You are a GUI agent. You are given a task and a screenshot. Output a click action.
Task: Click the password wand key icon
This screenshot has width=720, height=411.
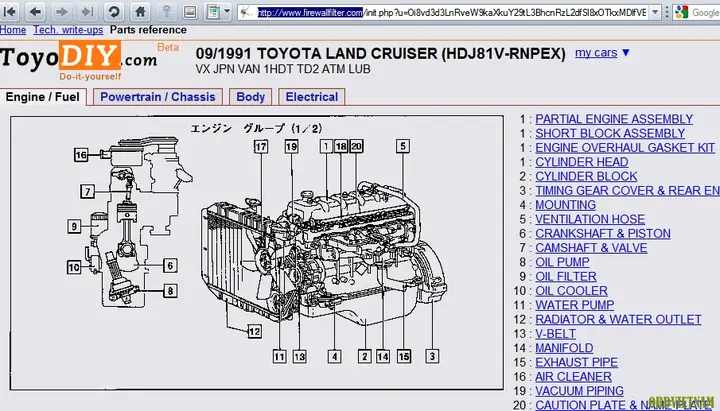tap(167, 11)
